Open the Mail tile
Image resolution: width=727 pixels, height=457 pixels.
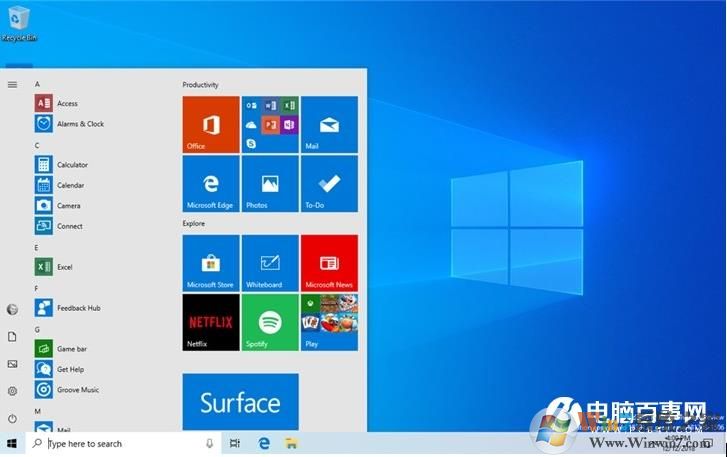coord(329,125)
